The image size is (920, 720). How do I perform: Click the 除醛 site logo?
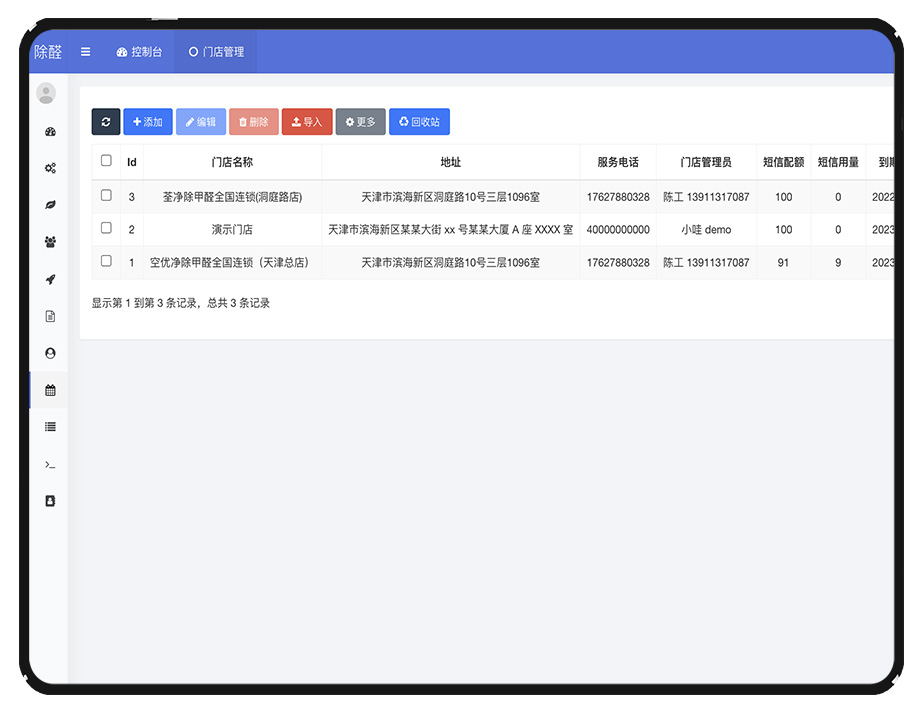click(48, 52)
